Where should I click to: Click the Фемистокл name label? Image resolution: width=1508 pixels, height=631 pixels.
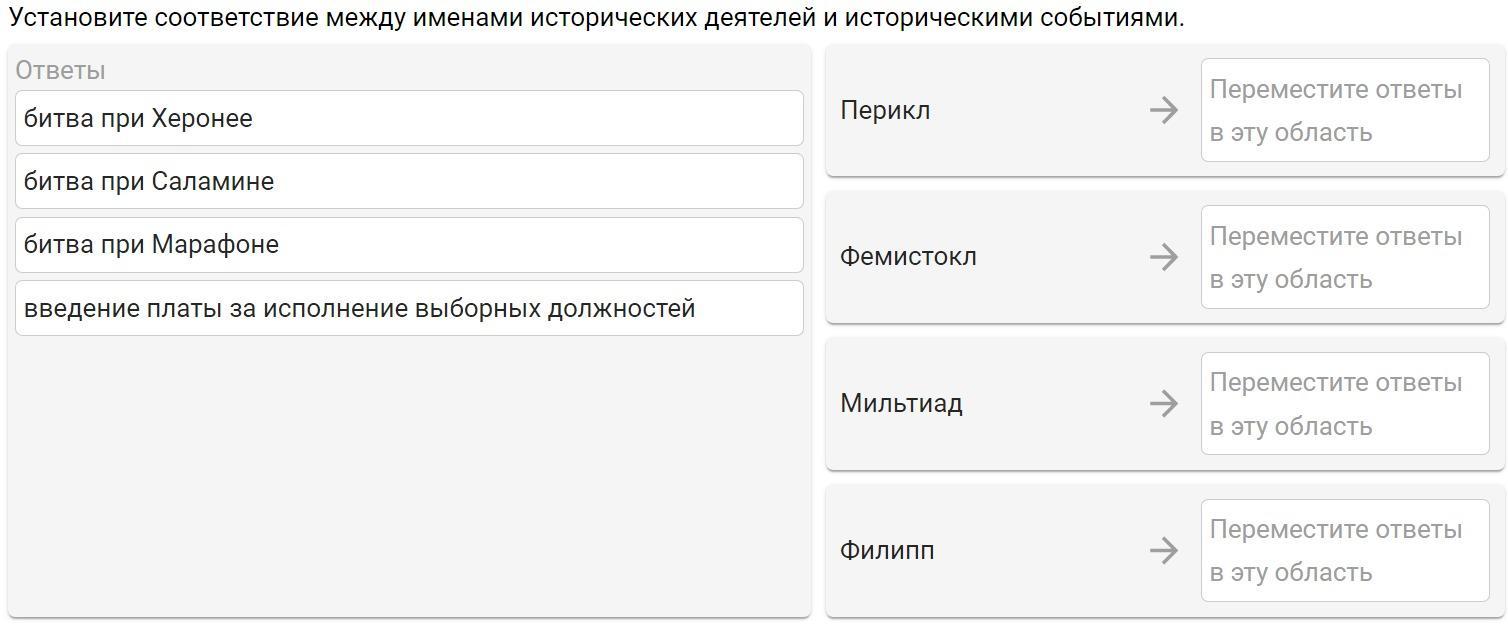908,257
